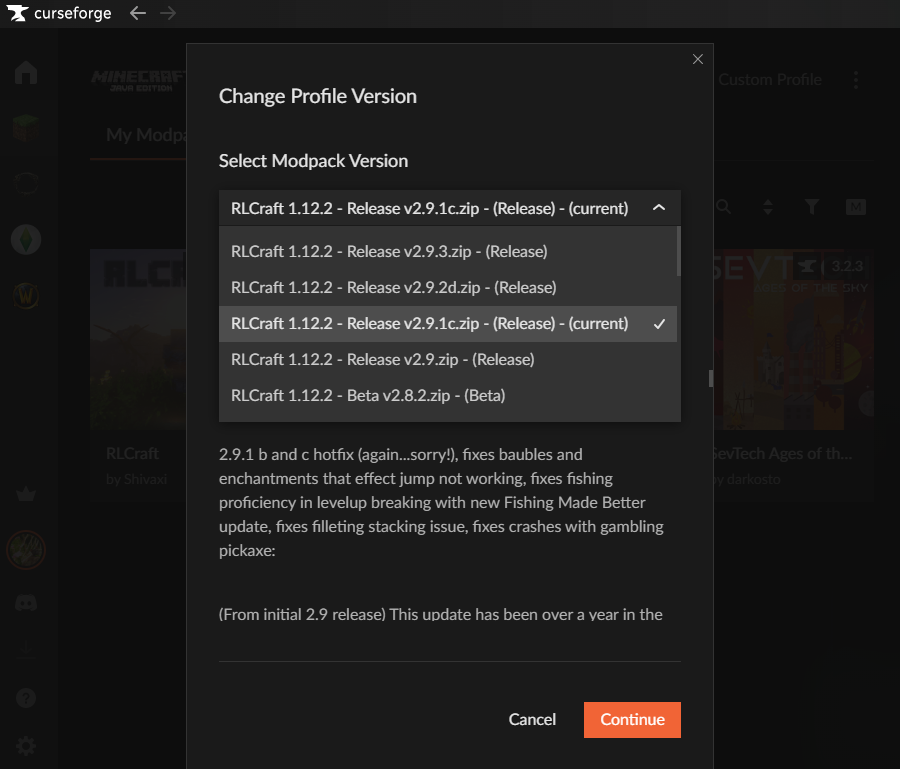Open the help question mark icon

point(26,698)
